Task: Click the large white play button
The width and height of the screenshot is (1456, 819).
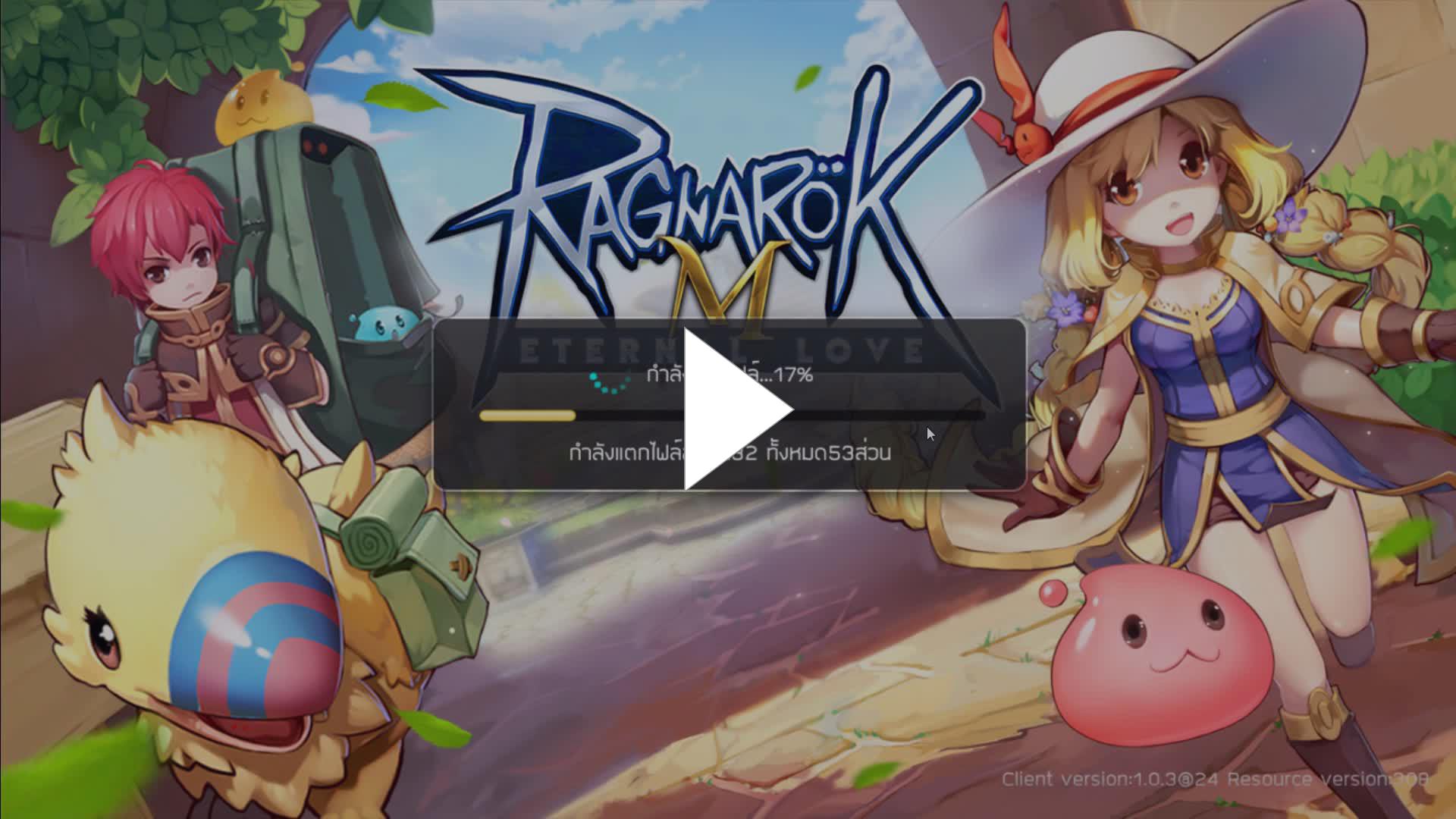Action: [730, 409]
